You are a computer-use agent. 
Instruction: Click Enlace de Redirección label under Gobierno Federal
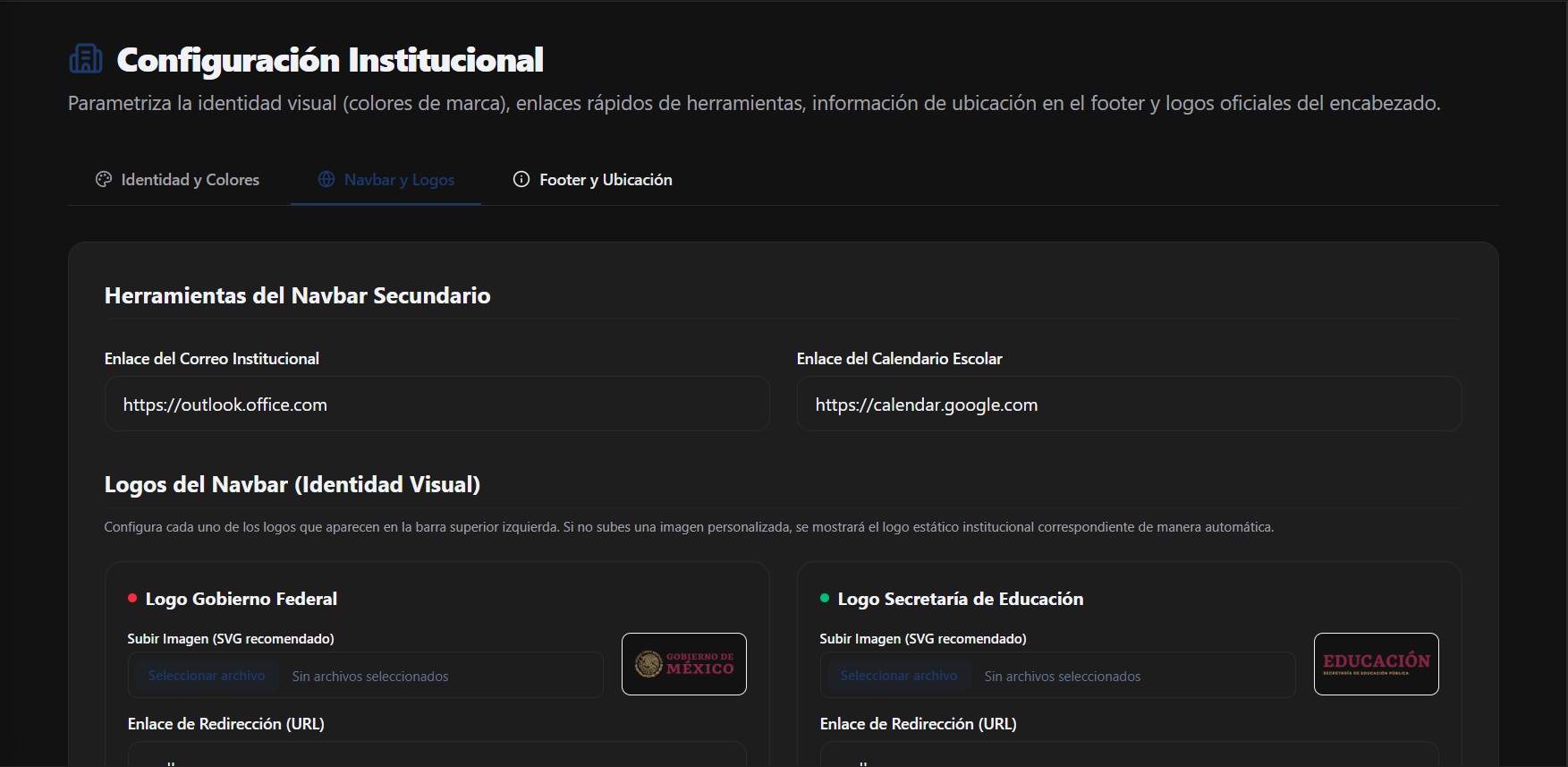coord(226,724)
